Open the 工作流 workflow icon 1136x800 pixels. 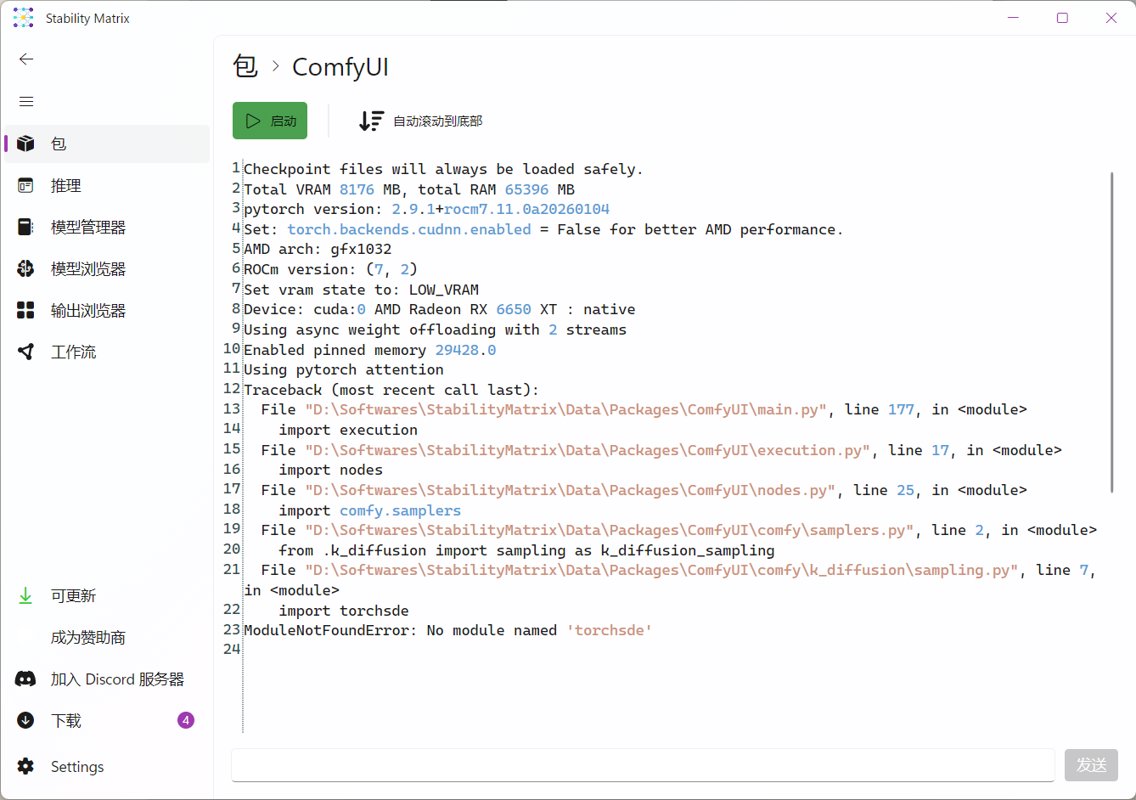click(x=26, y=352)
